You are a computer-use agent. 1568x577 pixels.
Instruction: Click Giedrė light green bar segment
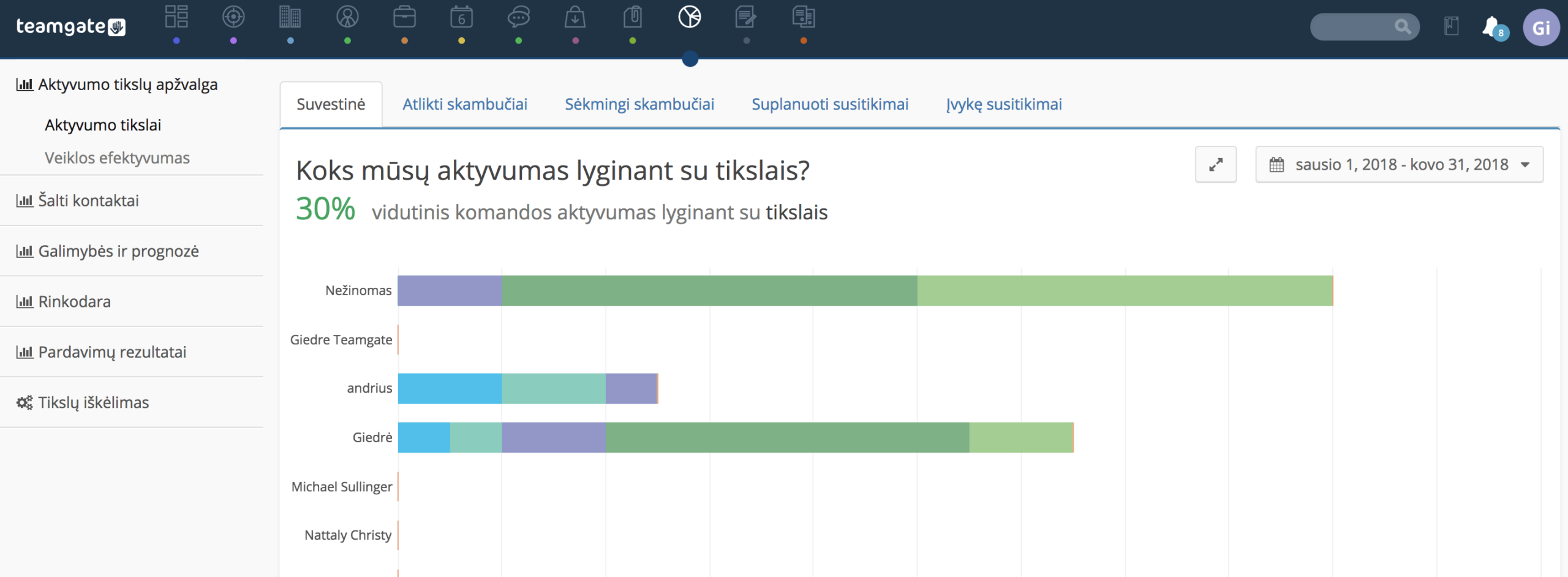pyautogui.click(x=1021, y=437)
